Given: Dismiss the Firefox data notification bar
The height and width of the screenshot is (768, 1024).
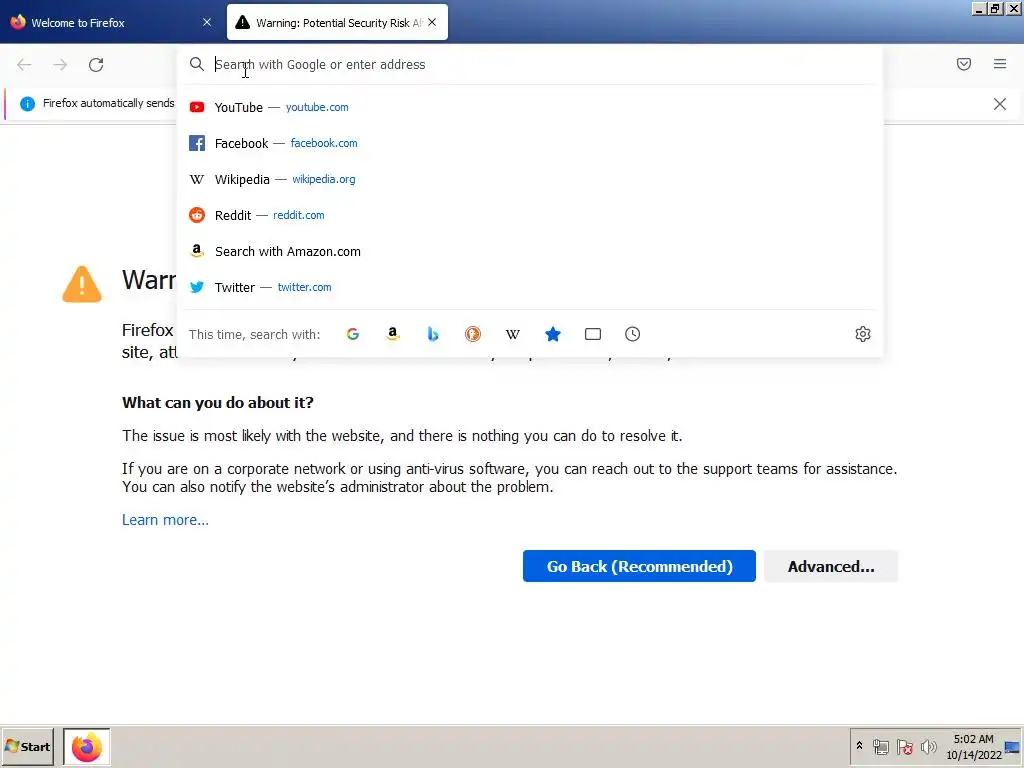Looking at the screenshot, I should tap(1000, 104).
